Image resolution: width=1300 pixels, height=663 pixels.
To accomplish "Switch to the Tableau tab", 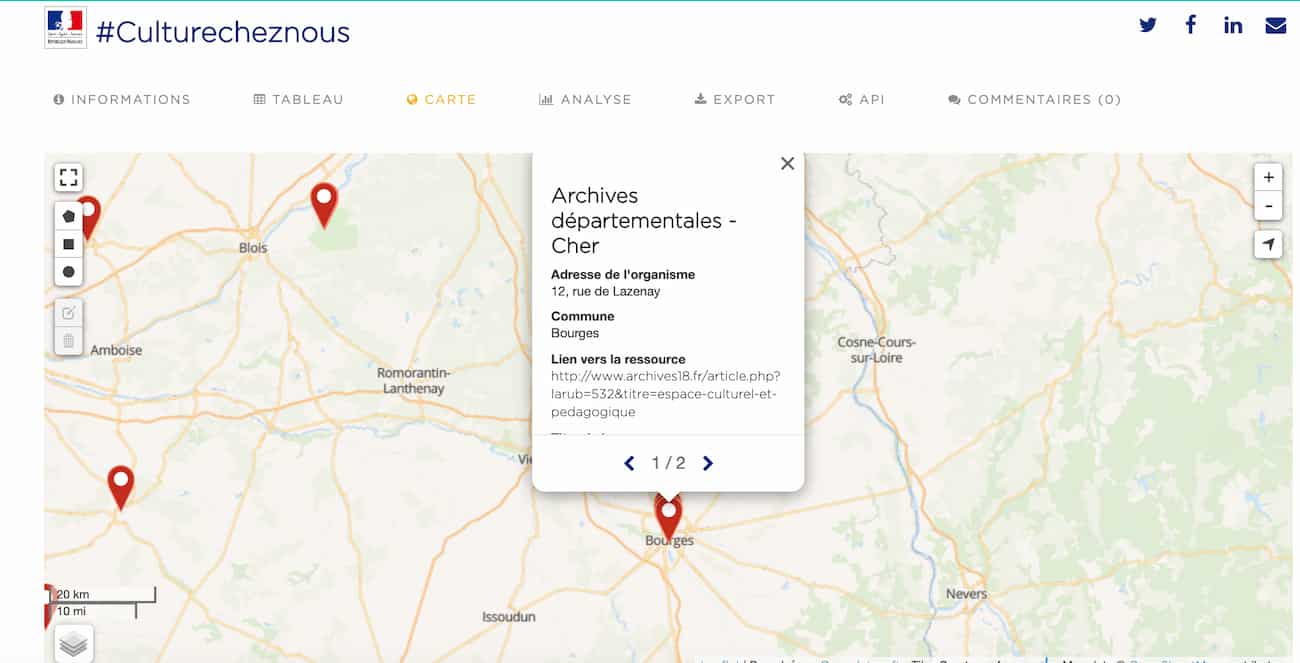I will point(298,99).
